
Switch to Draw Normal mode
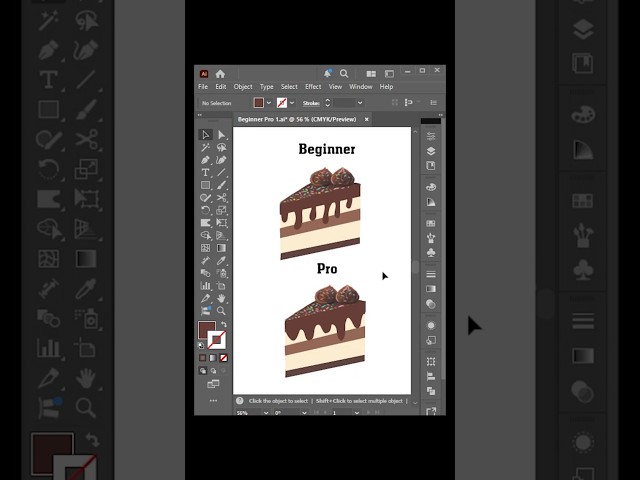click(x=203, y=371)
